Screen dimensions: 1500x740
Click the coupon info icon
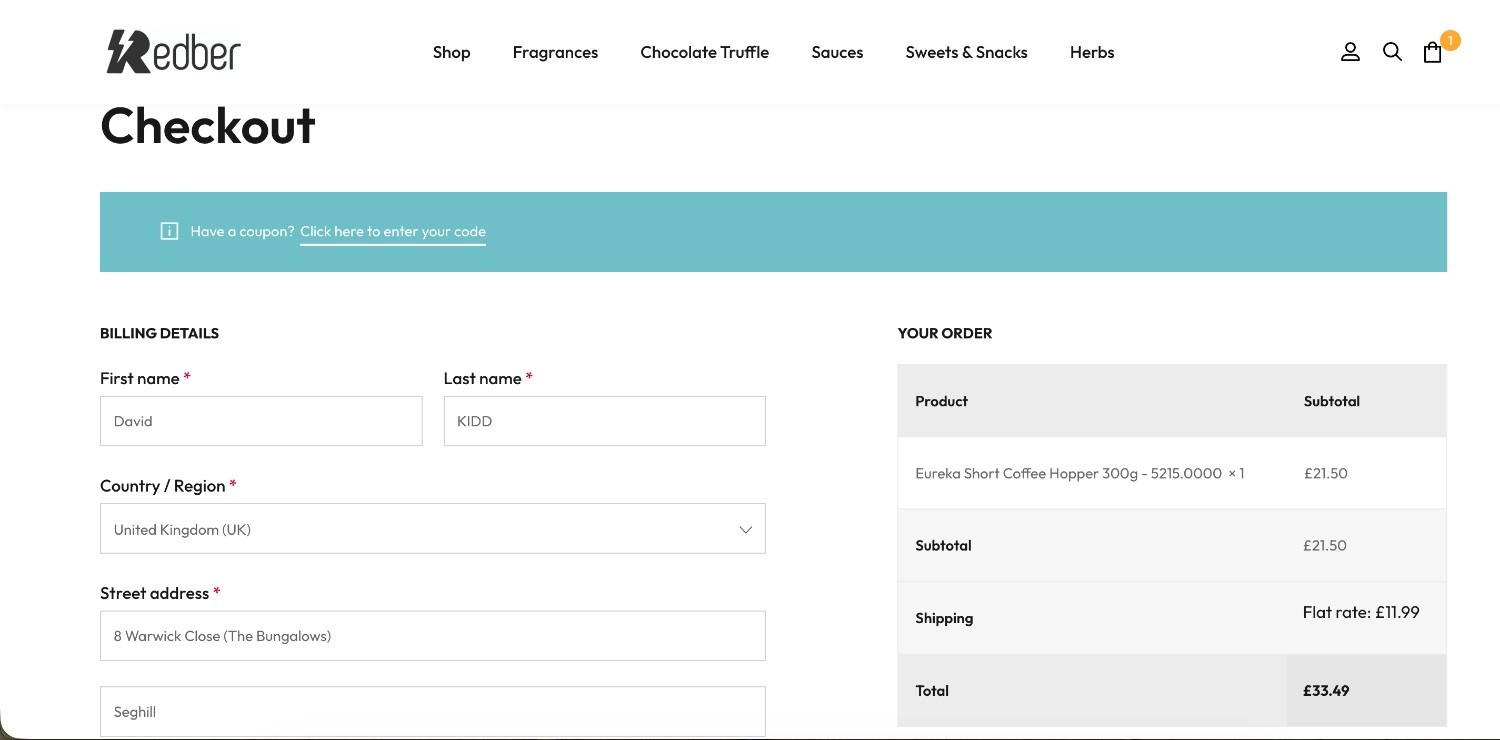coord(169,231)
